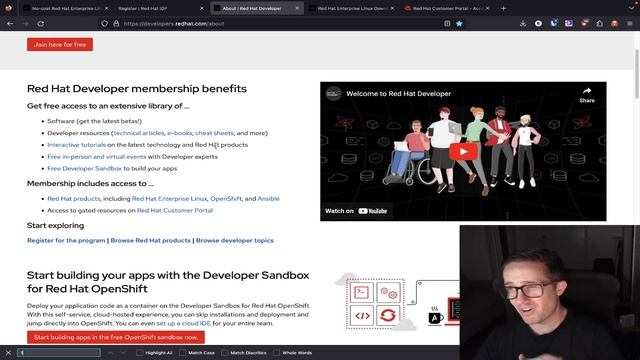Open Free Developer Sandbox link
The width and height of the screenshot is (640, 360).
point(84,169)
